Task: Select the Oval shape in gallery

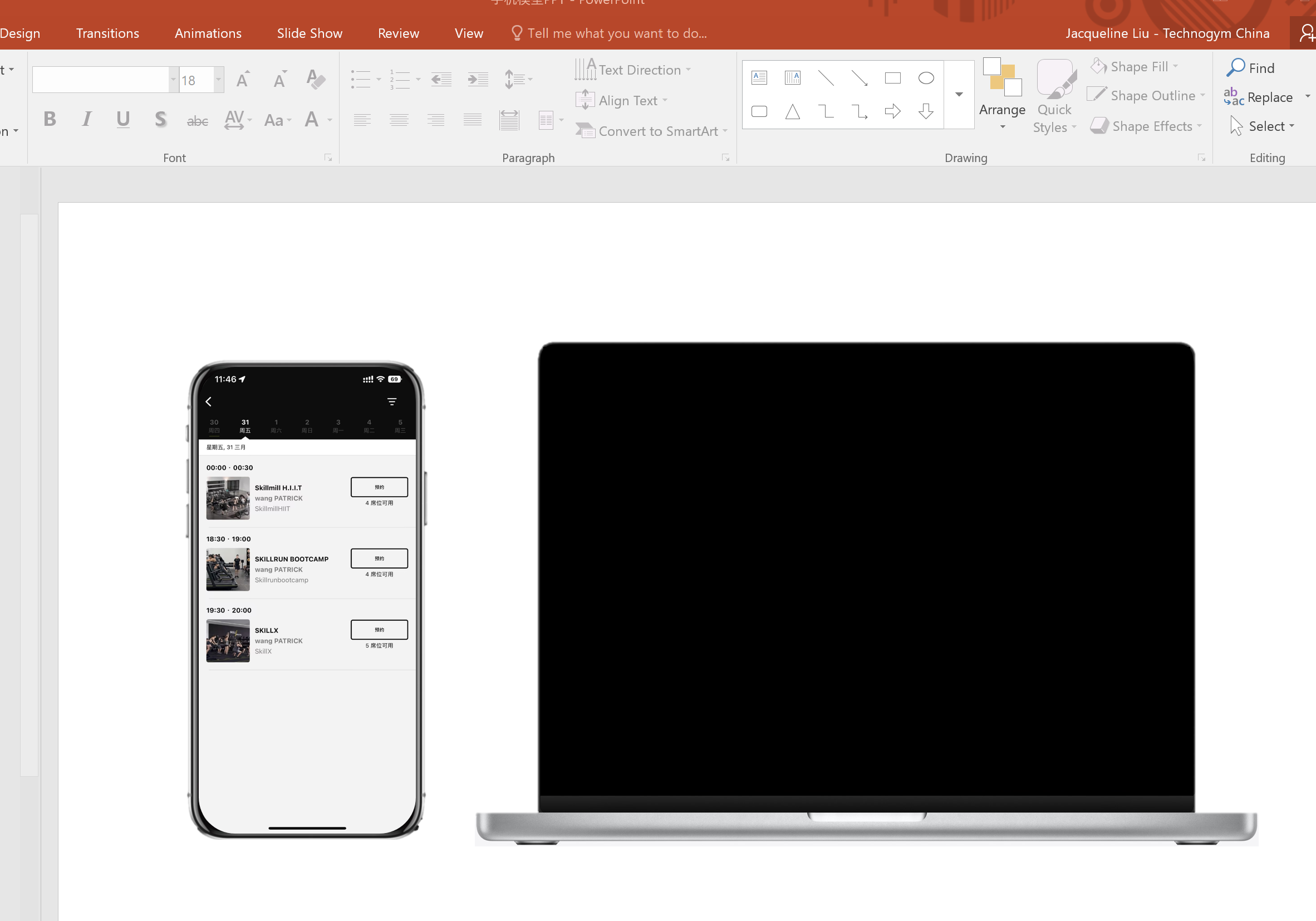Action: [926, 78]
